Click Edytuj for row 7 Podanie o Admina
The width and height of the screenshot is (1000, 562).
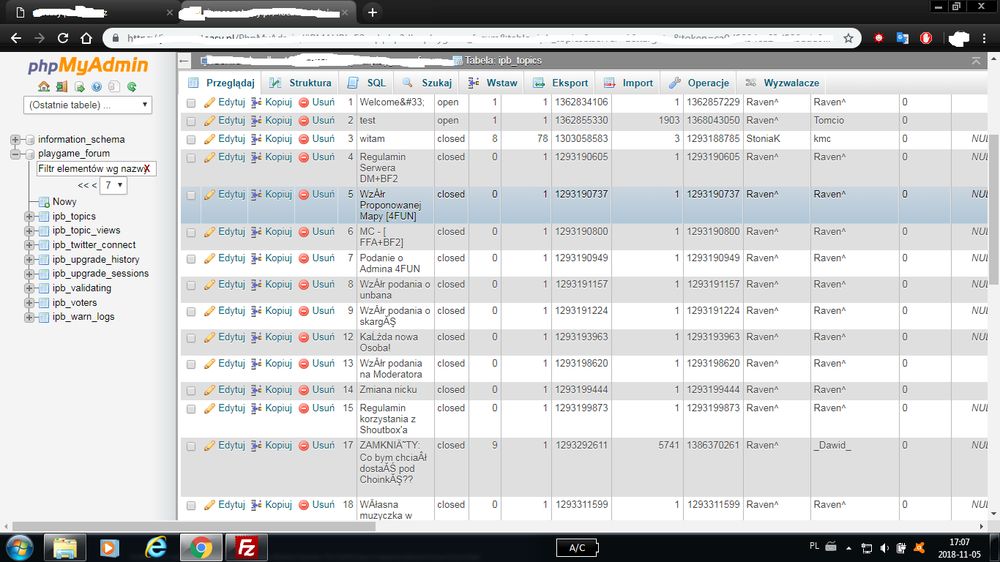(224, 258)
